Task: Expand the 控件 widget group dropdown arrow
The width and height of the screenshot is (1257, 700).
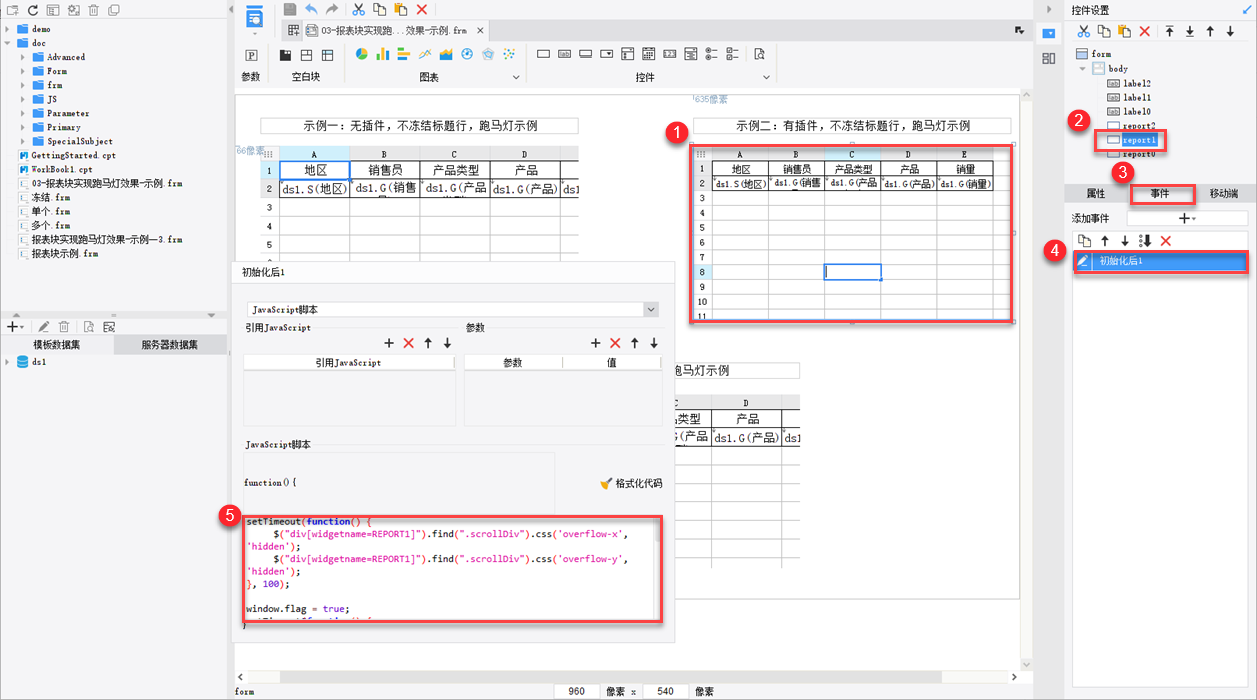Action: 767,77
